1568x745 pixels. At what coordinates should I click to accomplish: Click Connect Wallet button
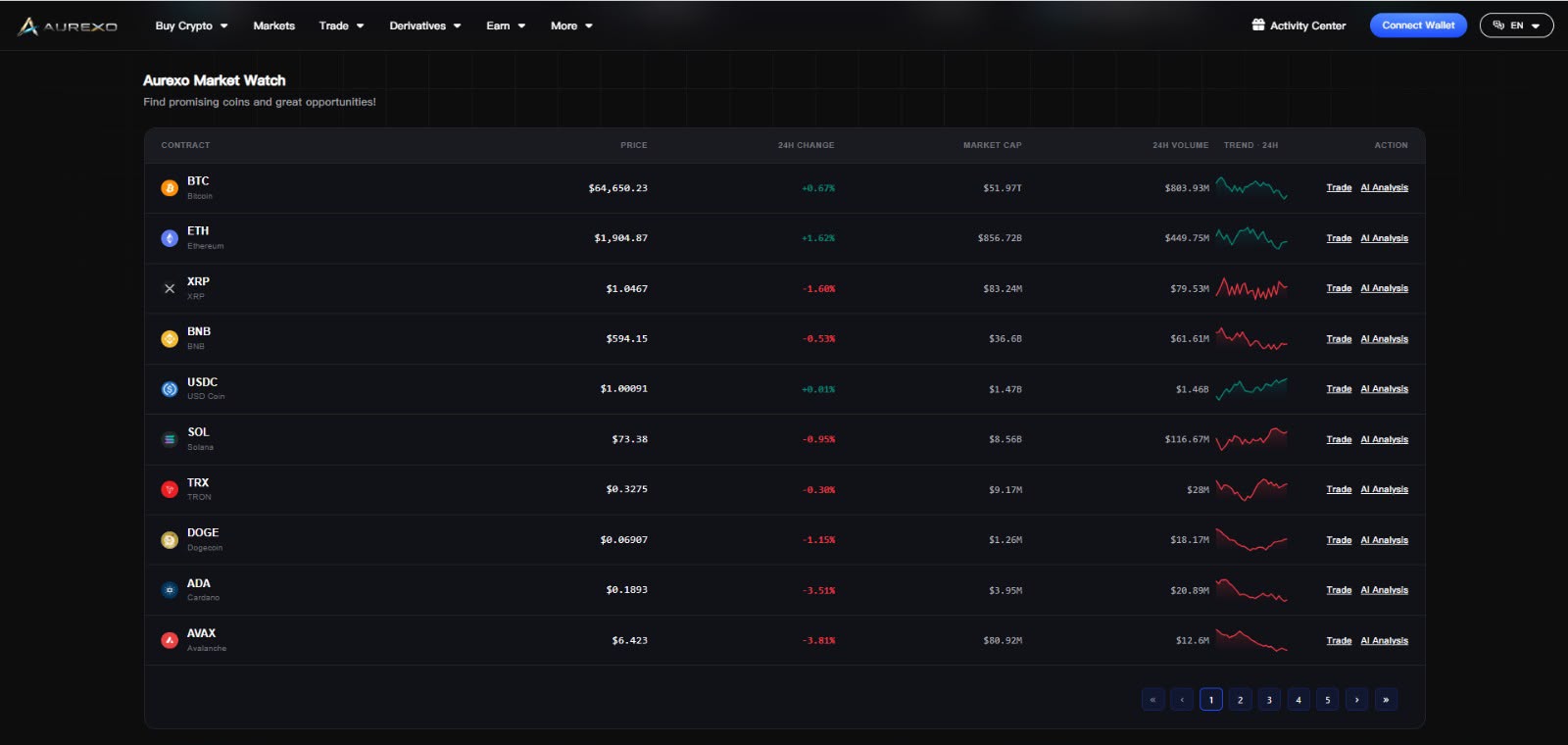(x=1418, y=25)
